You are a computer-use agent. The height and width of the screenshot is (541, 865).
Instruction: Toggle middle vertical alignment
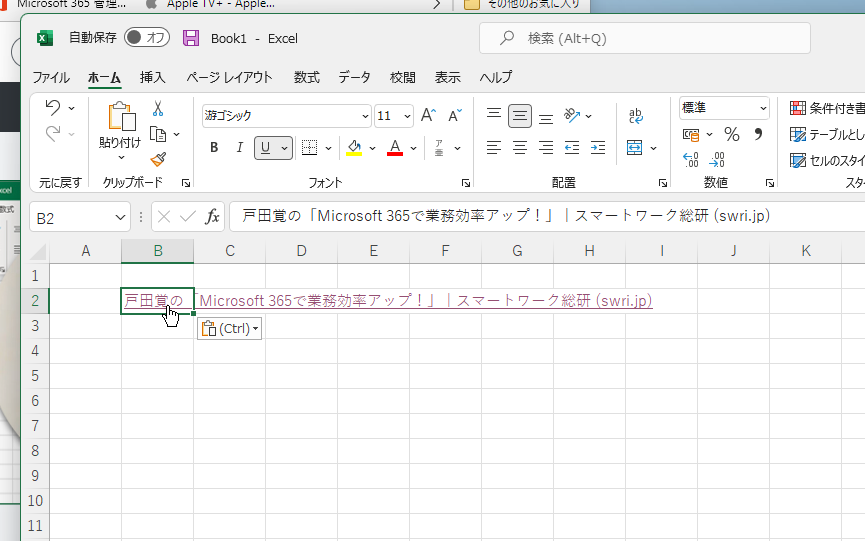(520, 115)
